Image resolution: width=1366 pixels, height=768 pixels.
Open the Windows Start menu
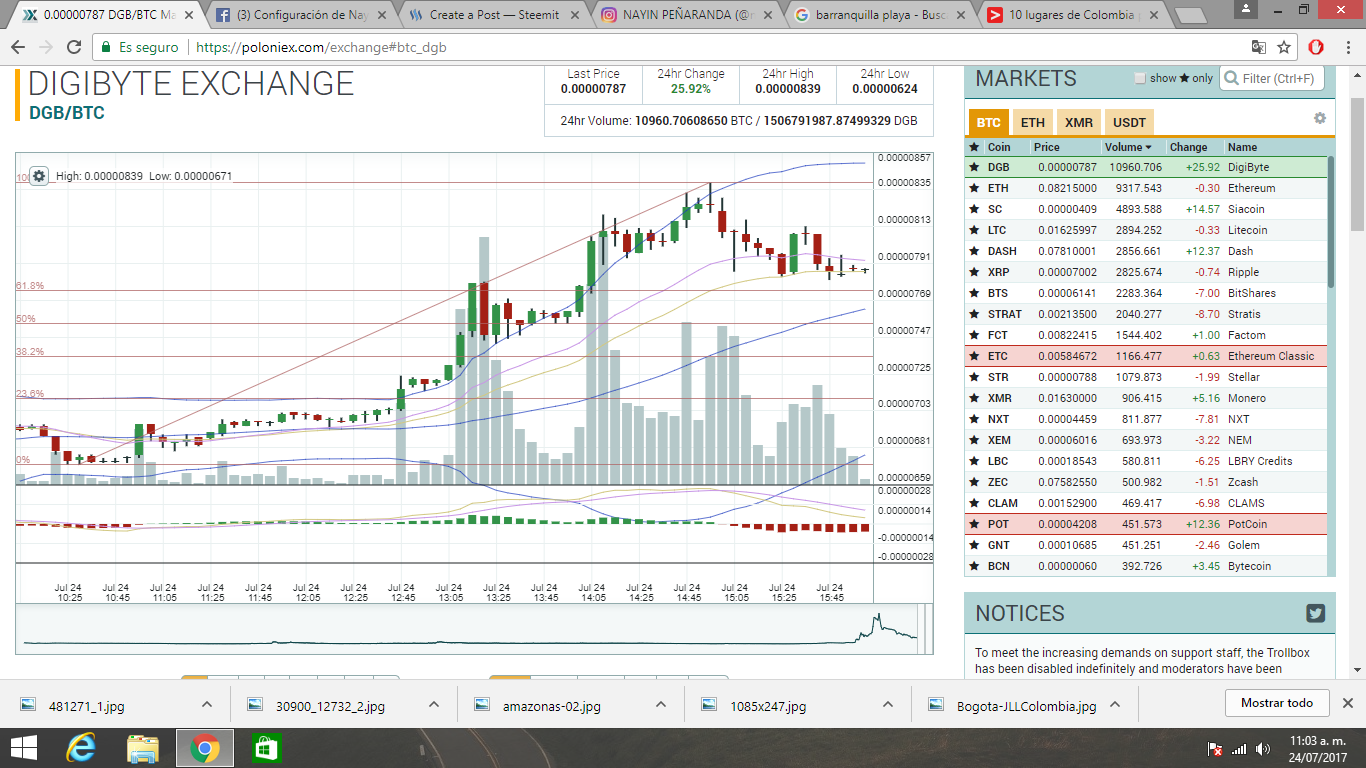tap(24, 747)
